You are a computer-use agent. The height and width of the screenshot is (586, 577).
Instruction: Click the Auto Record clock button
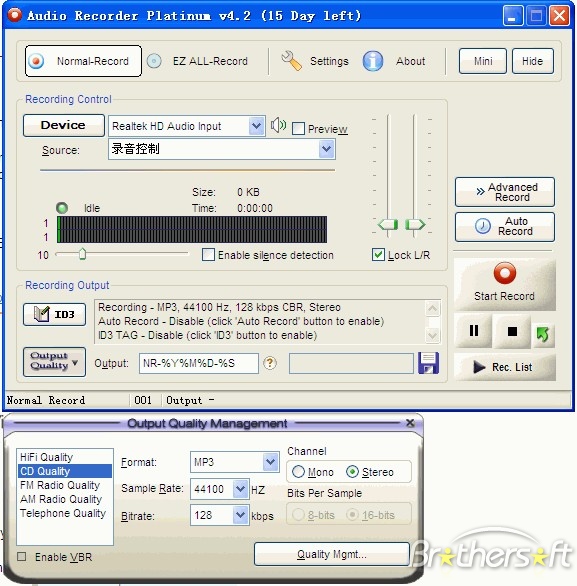click(x=505, y=226)
